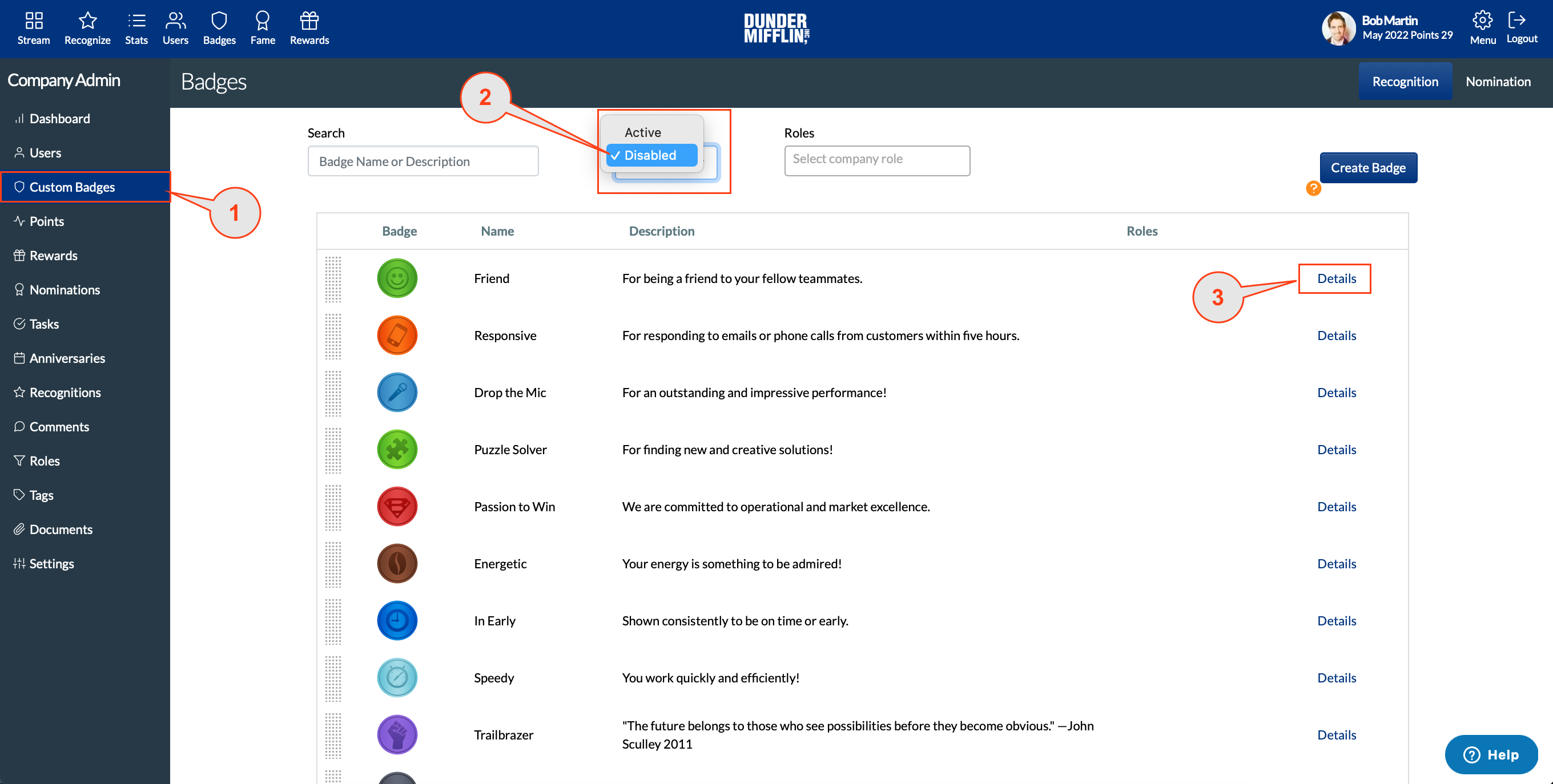Switch to the Recognition tab
Screen dimensions: 1553x784
pos(1405,81)
